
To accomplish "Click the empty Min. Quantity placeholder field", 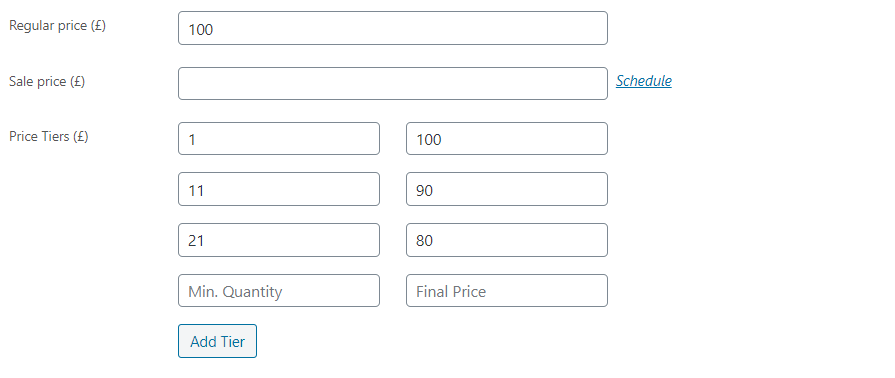I will click(279, 291).
